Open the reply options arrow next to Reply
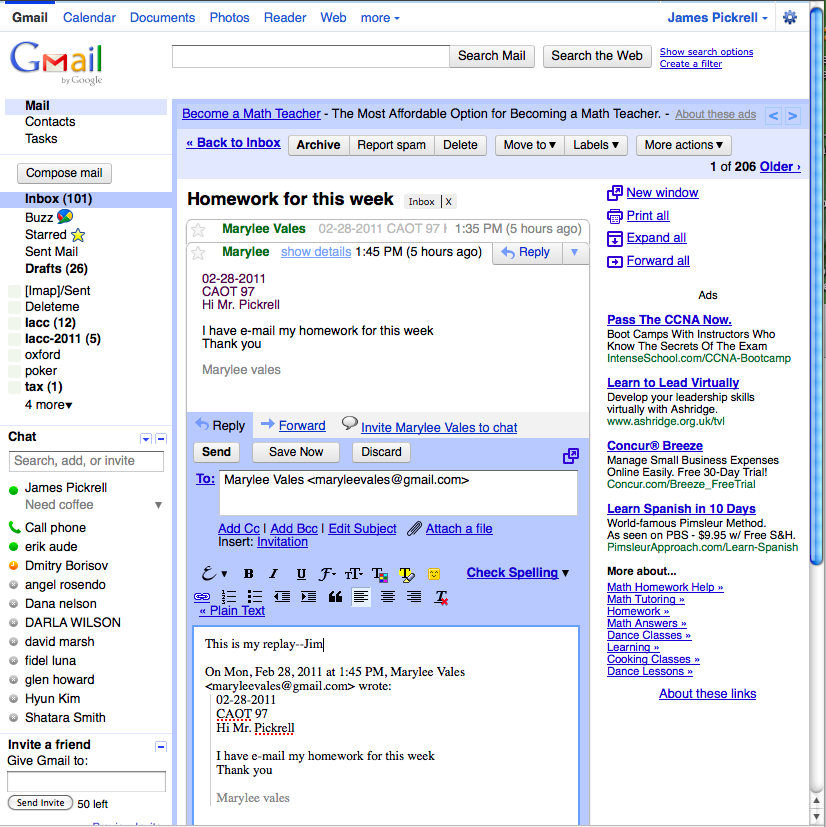 tap(574, 252)
